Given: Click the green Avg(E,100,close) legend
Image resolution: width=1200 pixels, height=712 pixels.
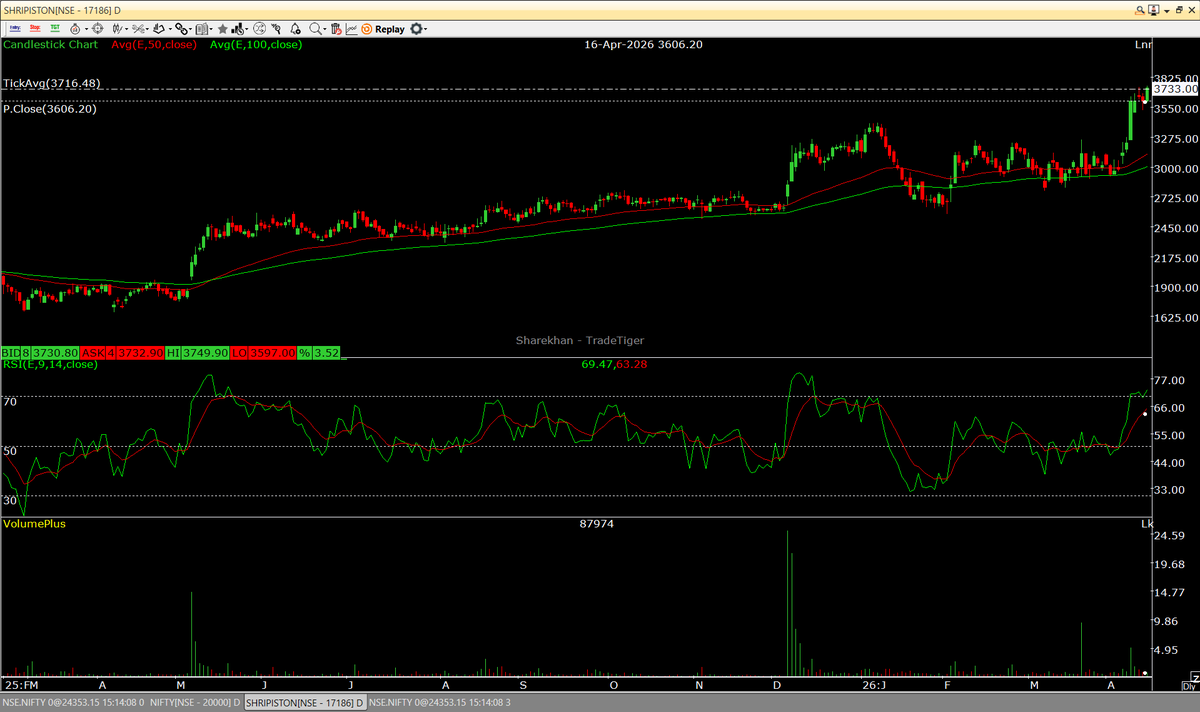Looking at the screenshot, I should (256, 44).
